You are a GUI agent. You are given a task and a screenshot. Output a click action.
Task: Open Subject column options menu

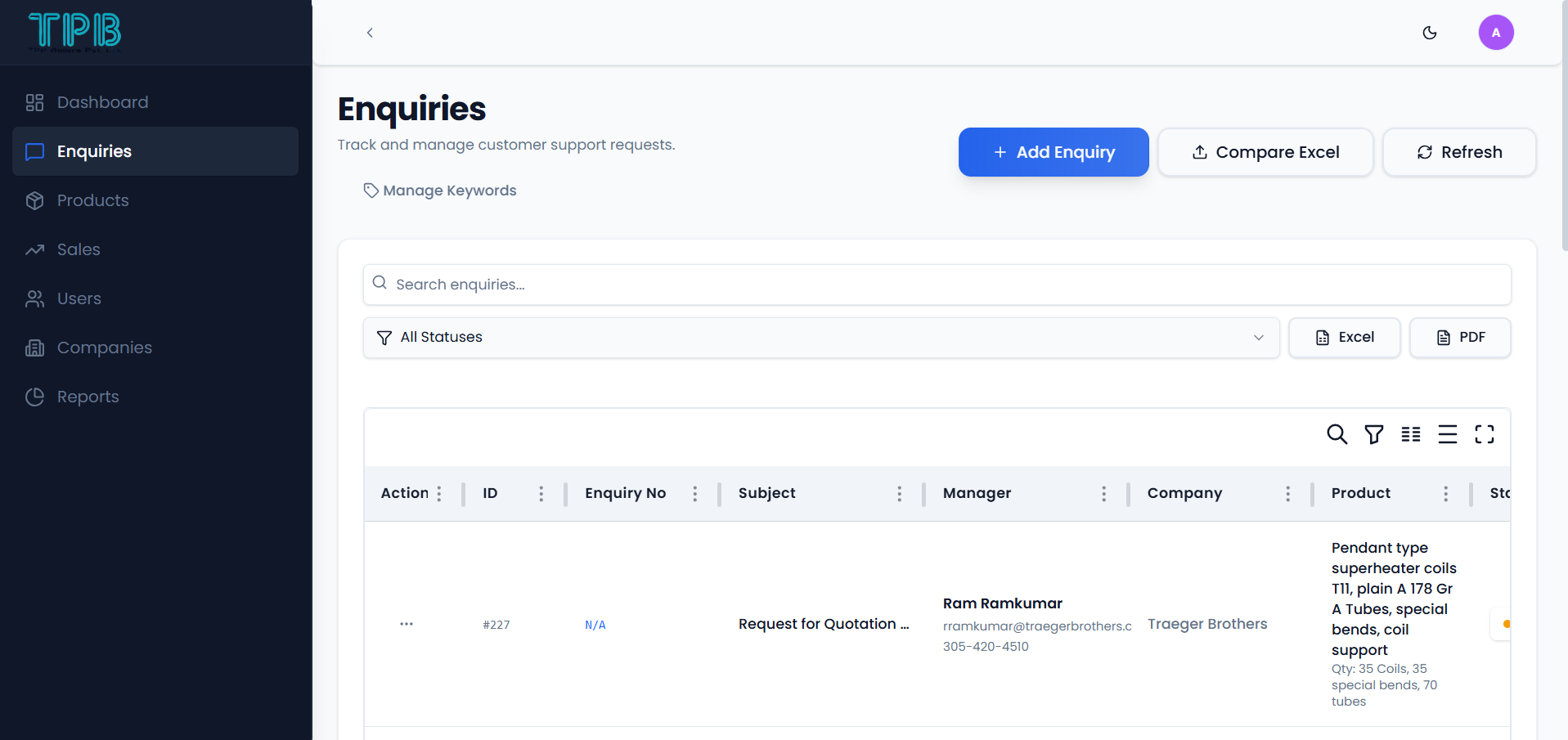coord(899,494)
